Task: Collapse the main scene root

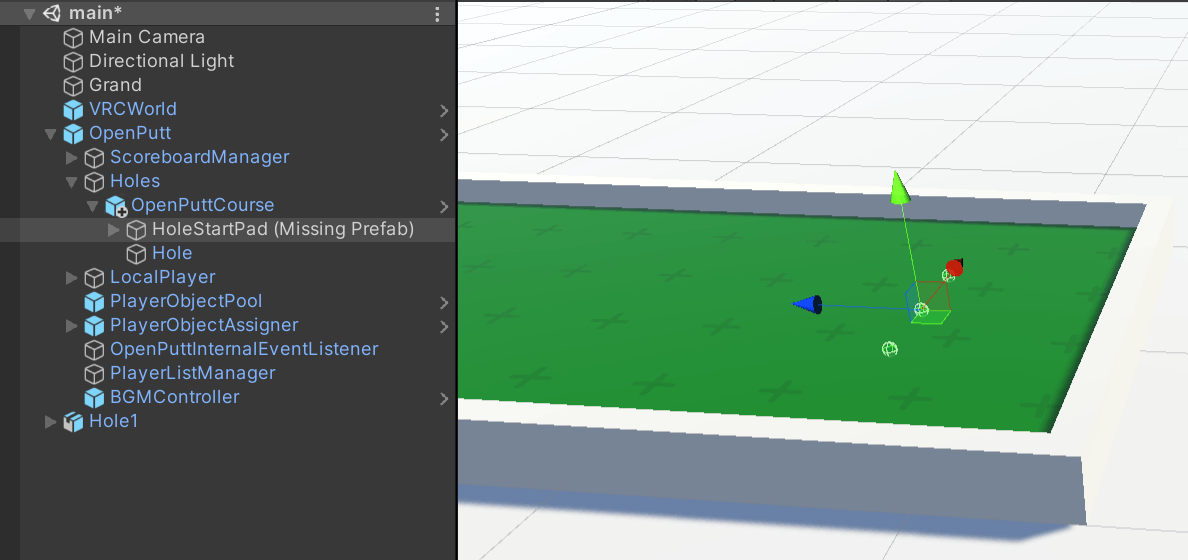Action: (x=30, y=14)
